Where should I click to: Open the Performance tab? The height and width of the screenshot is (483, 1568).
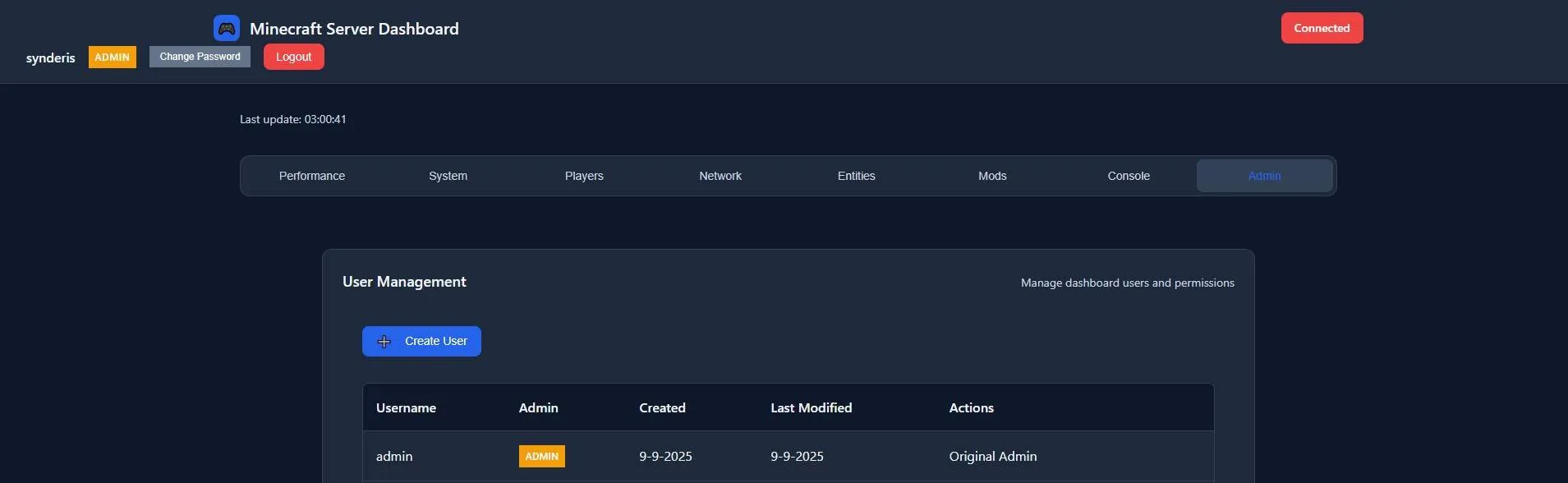(x=312, y=176)
